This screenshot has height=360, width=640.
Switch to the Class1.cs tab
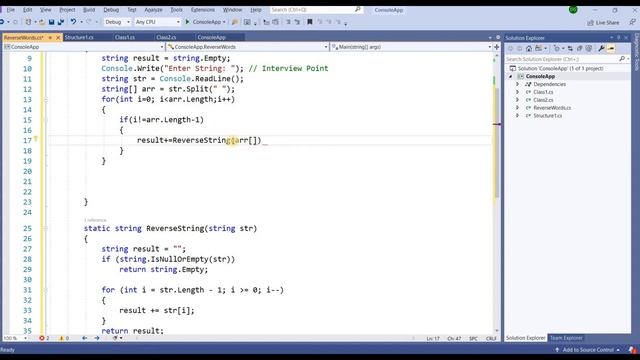(125, 37)
